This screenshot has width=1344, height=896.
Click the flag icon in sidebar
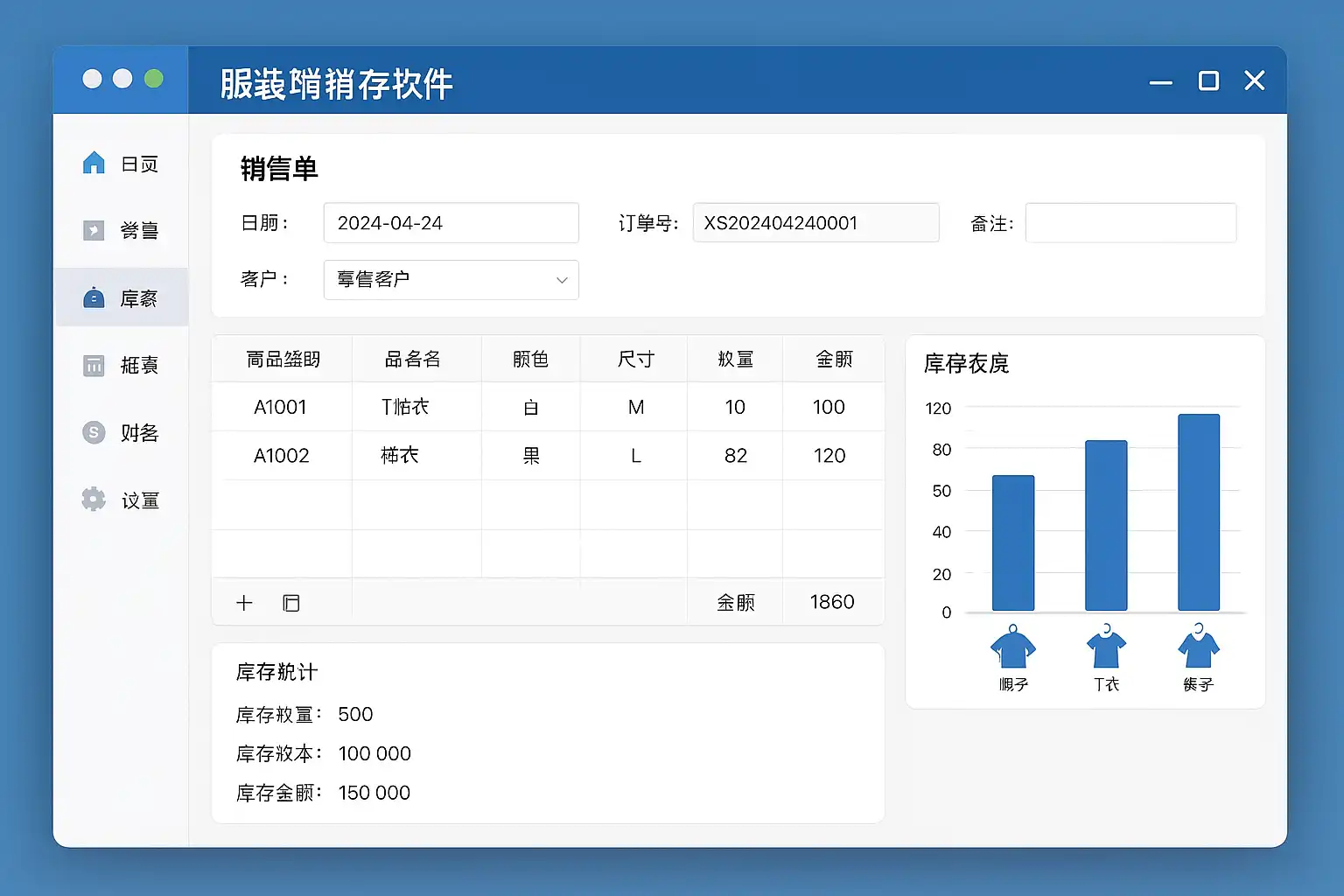94,230
